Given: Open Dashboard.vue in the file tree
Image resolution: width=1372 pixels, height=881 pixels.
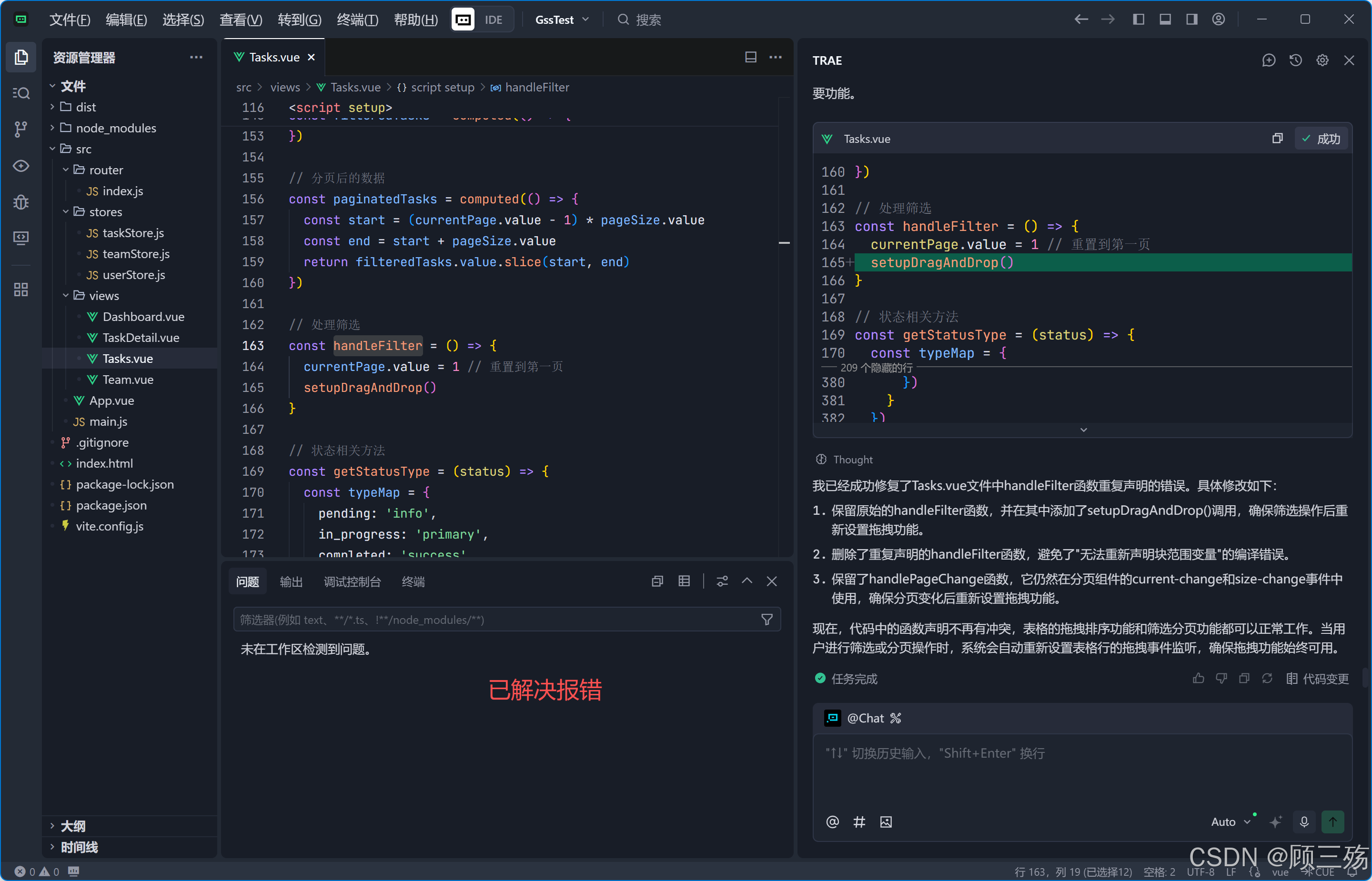Looking at the screenshot, I should [x=143, y=316].
